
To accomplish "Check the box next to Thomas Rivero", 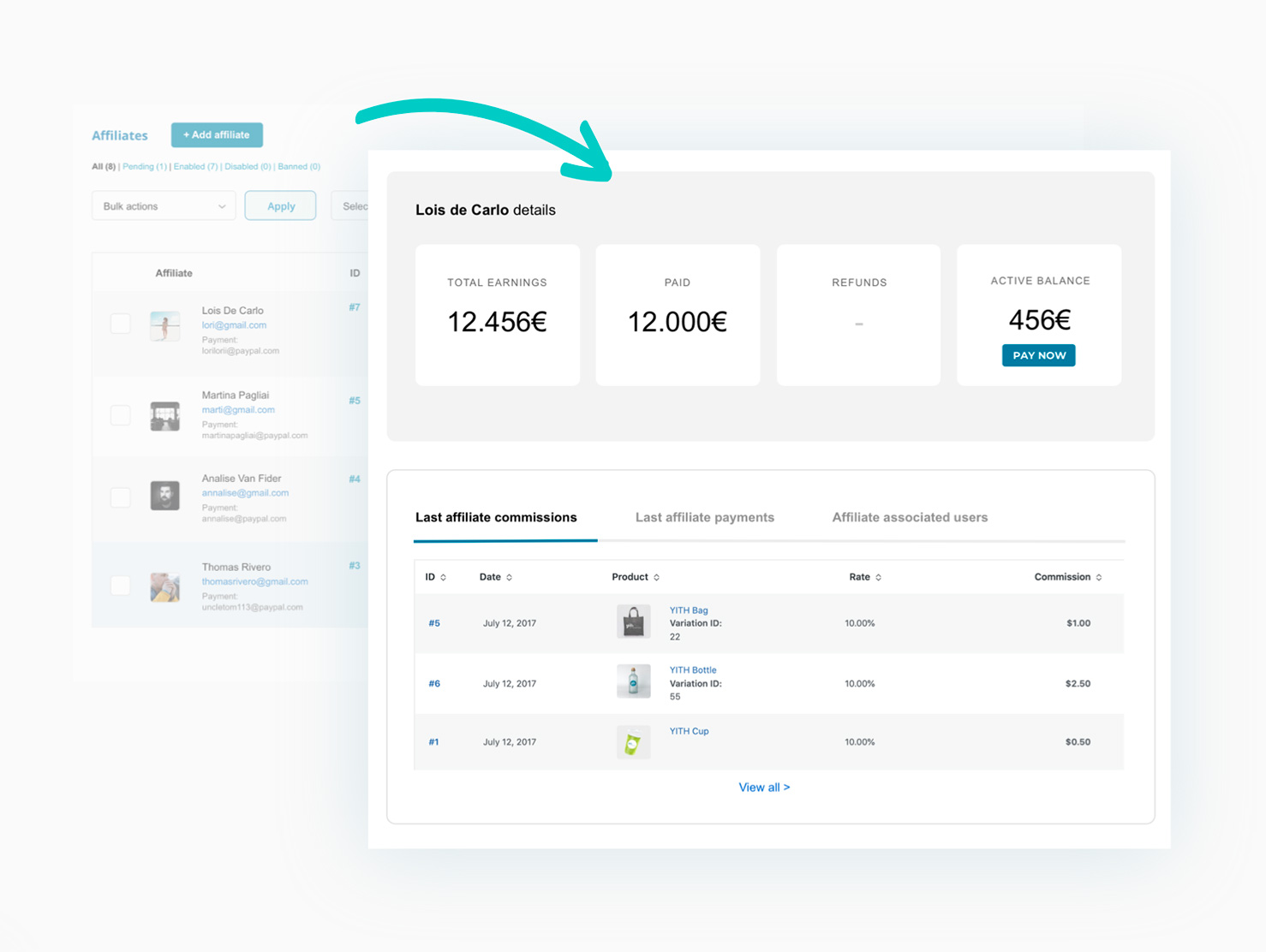I will pos(121,586).
